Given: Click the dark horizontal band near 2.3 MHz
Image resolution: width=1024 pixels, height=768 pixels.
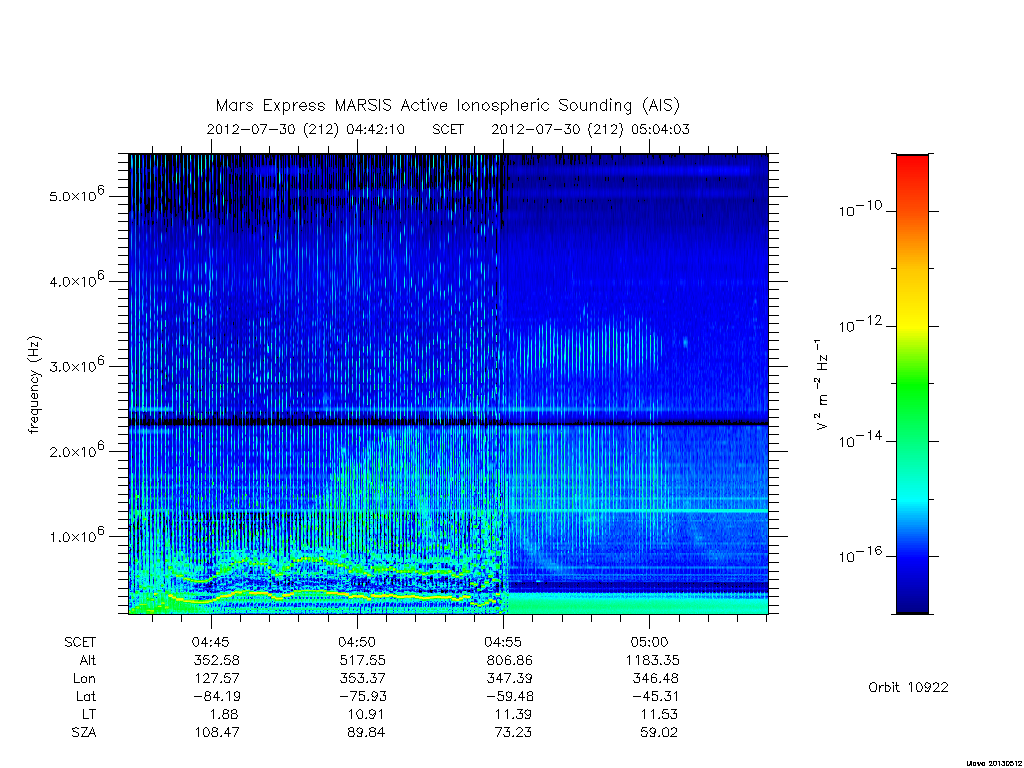Looking at the screenshot, I should click(x=448, y=423).
